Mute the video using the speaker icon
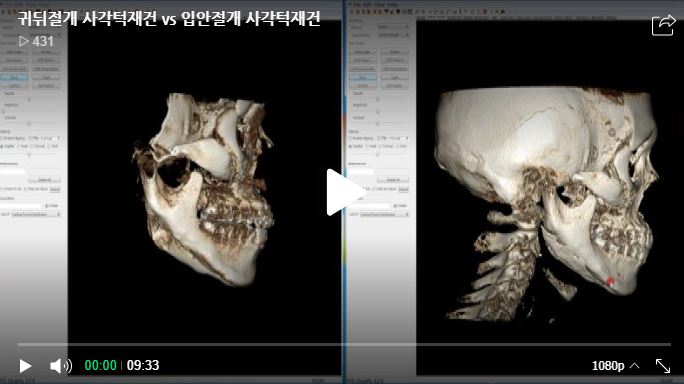This screenshot has height=384, width=684. (x=61, y=366)
